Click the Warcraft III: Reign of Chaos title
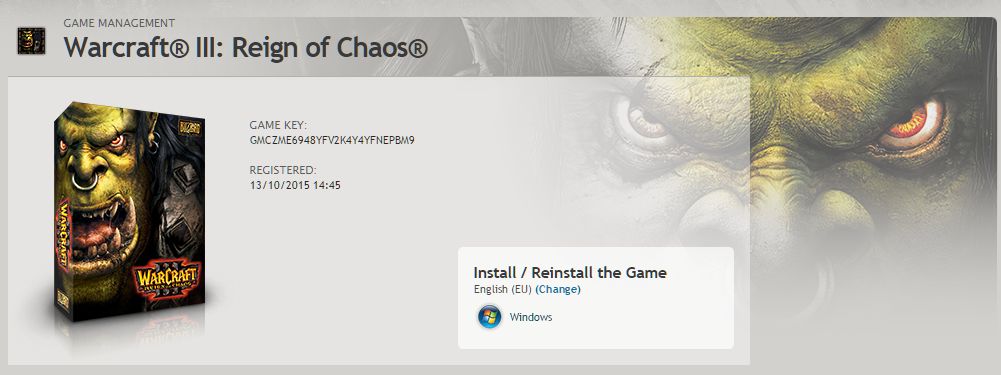1001x375 pixels. point(246,49)
